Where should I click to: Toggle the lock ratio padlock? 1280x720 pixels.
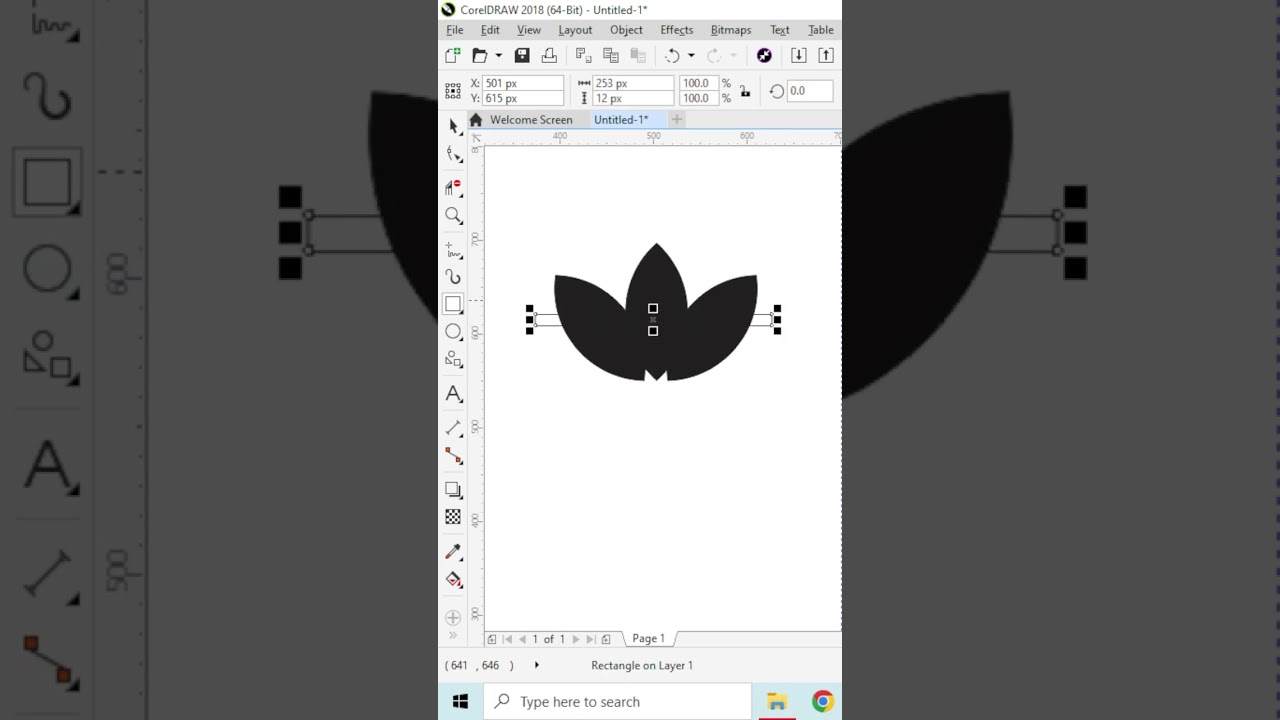coord(745,91)
